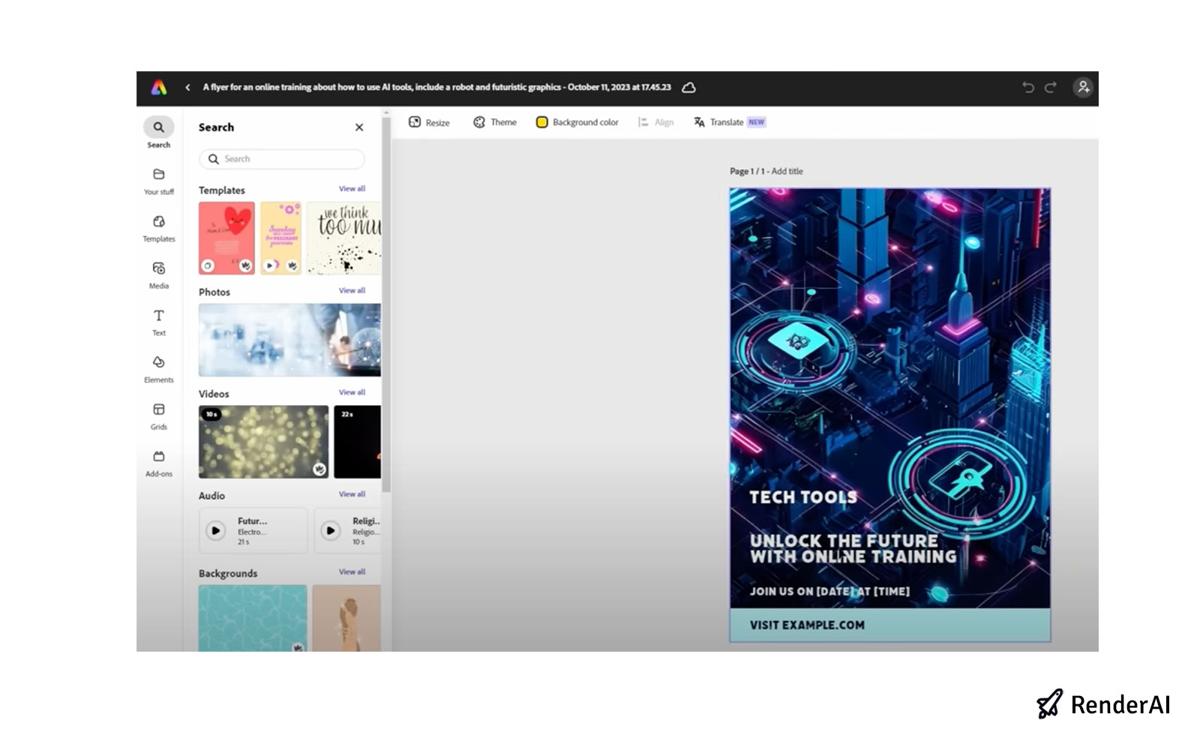Open the Resize options

point(430,121)
